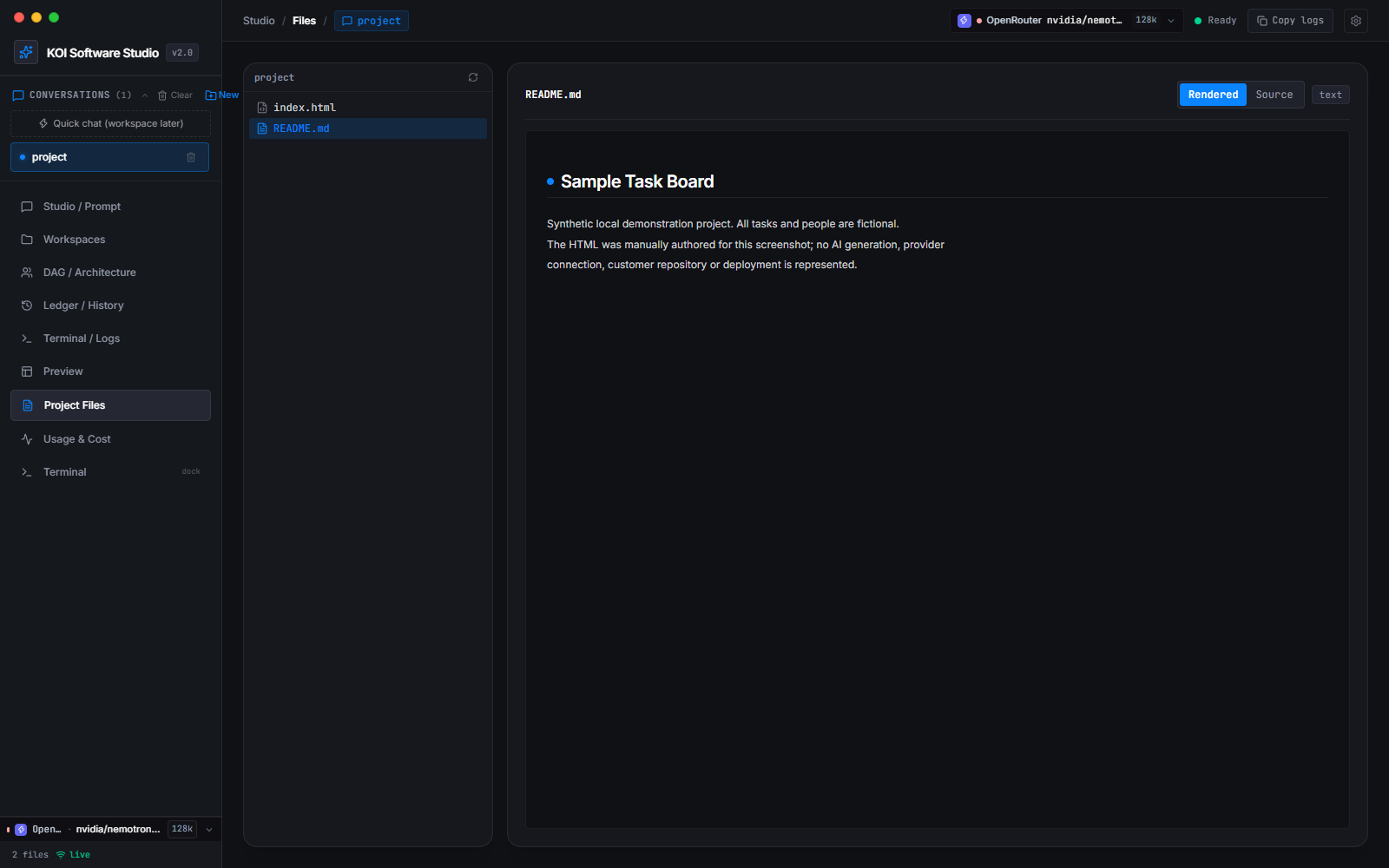1389x868 pixels.
Task: Expand the bottom model selector chevron
Action: point(209,830)
